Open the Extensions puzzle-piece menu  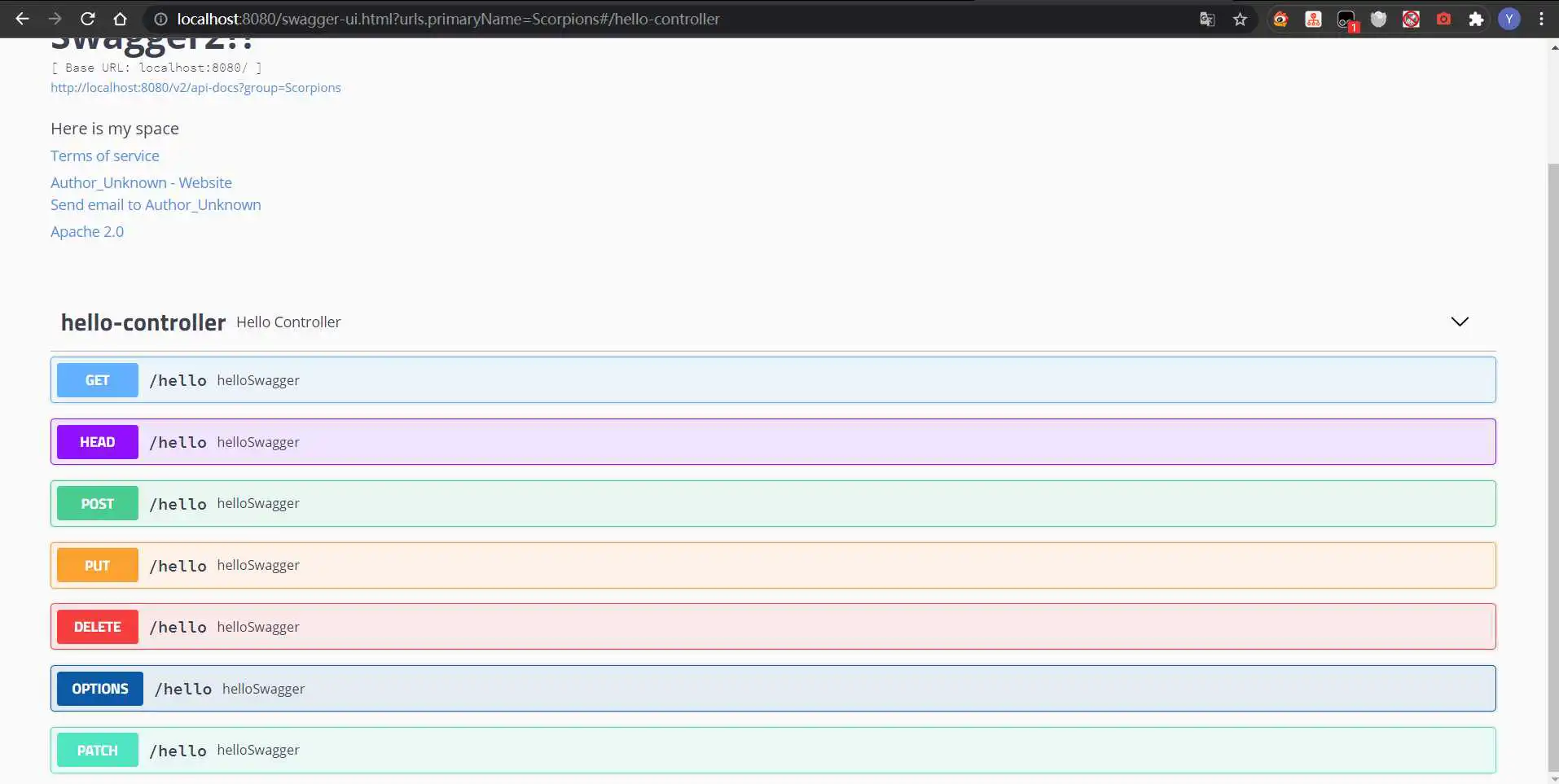coord(1476,20)
